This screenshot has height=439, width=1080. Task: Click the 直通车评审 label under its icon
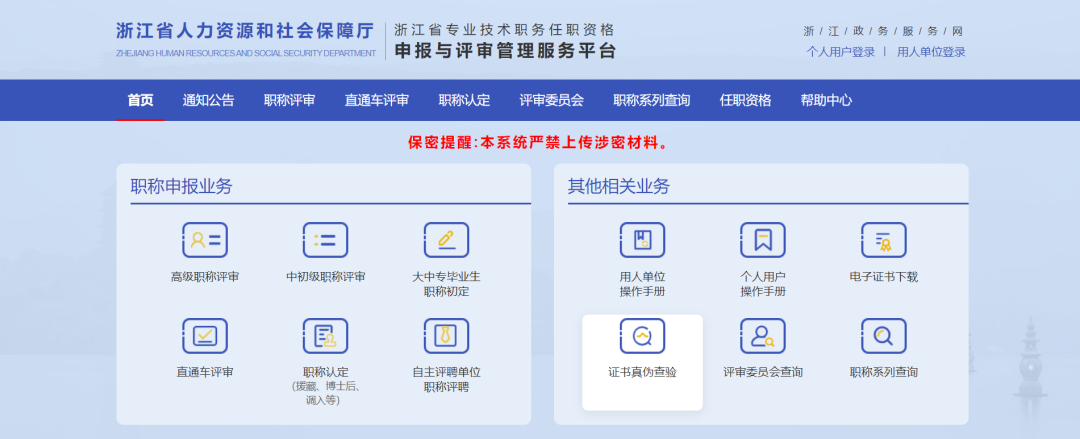pos(205,372)
